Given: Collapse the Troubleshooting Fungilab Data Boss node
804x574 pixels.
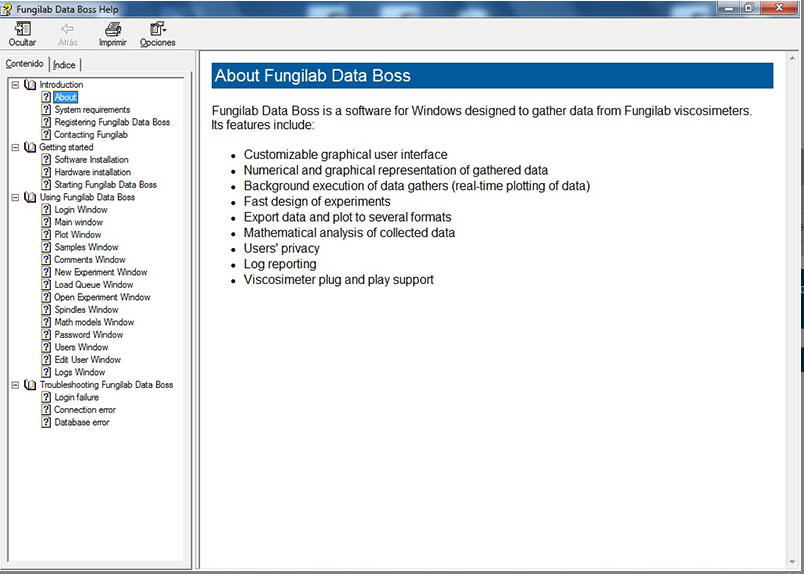Looking at the screenshot, I should point(15,385).
